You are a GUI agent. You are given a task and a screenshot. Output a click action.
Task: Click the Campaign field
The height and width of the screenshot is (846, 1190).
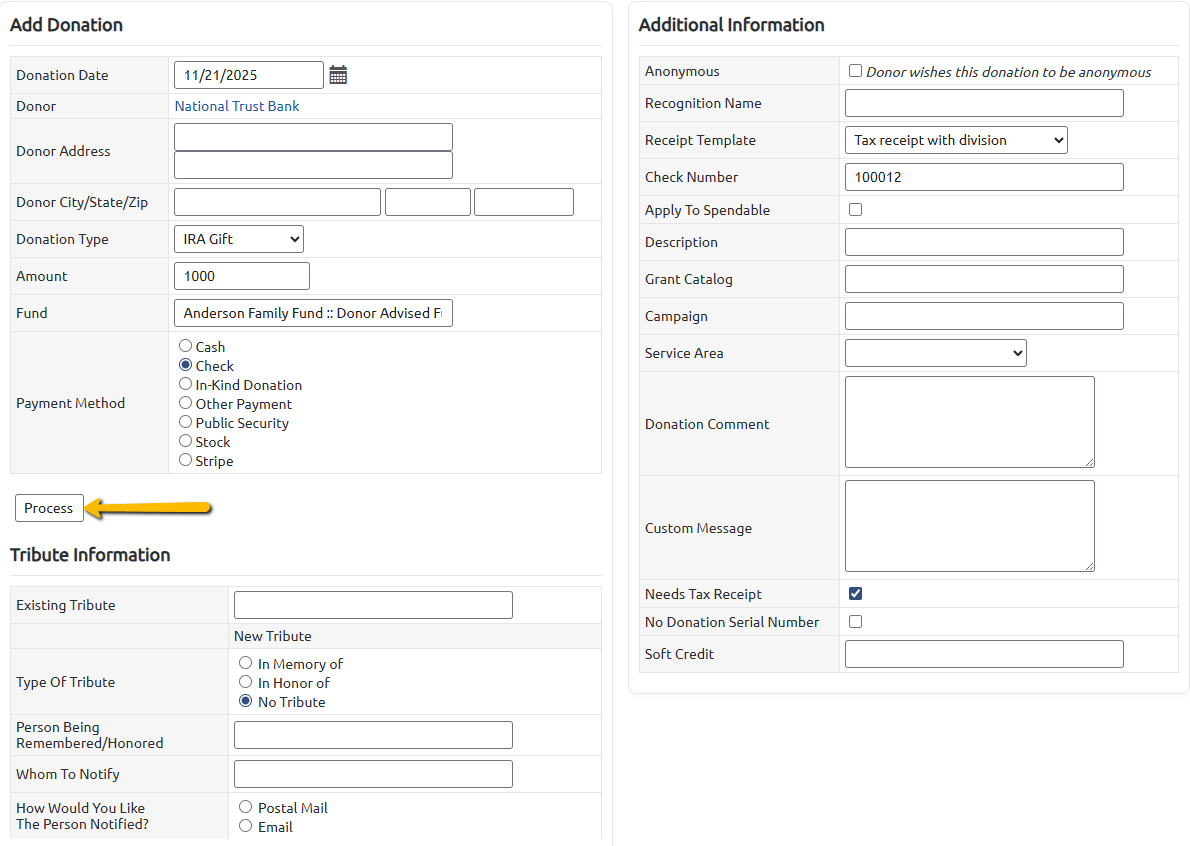(x=984, y=316)
